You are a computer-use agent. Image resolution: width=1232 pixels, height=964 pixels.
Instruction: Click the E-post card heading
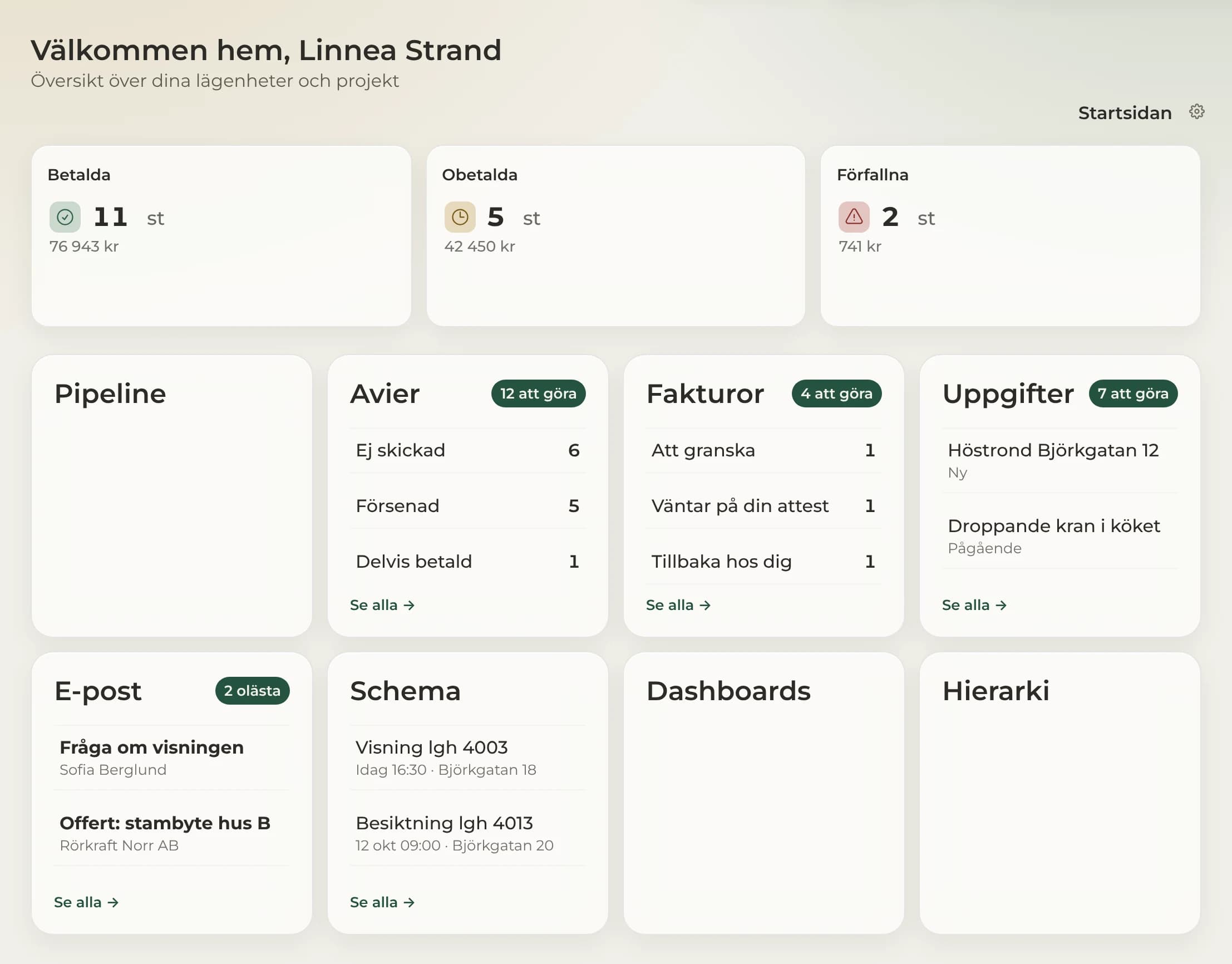pyautogui.click(x=97, y=692)
